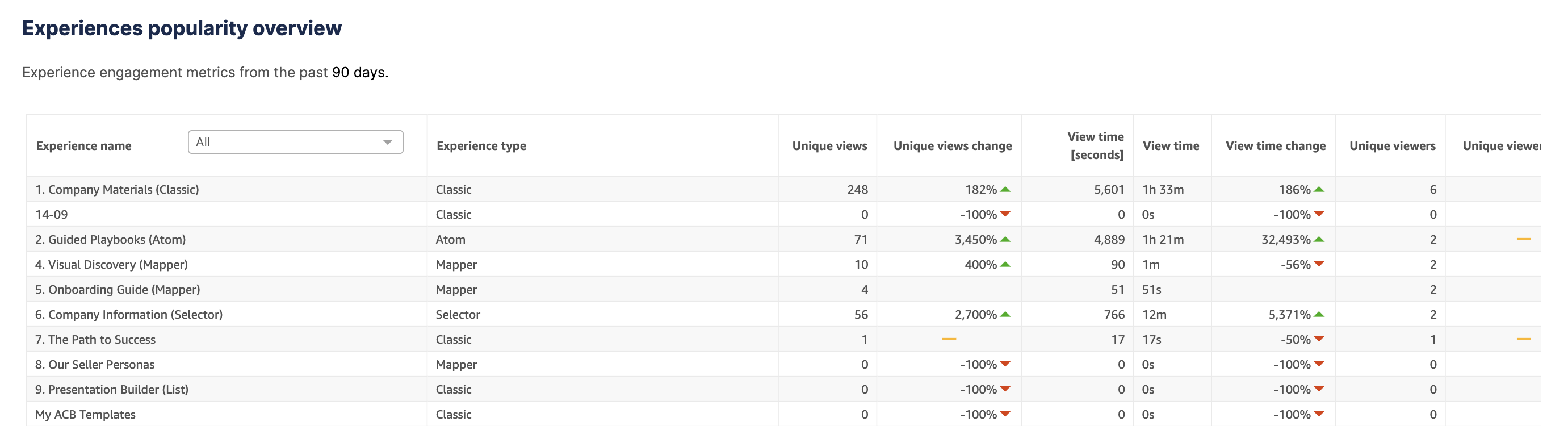Image resolution: width=1568 pixels, height=426 pixels.
Task: Click the dropdown arrow in Experience name filter
Action: coord(387,142)
